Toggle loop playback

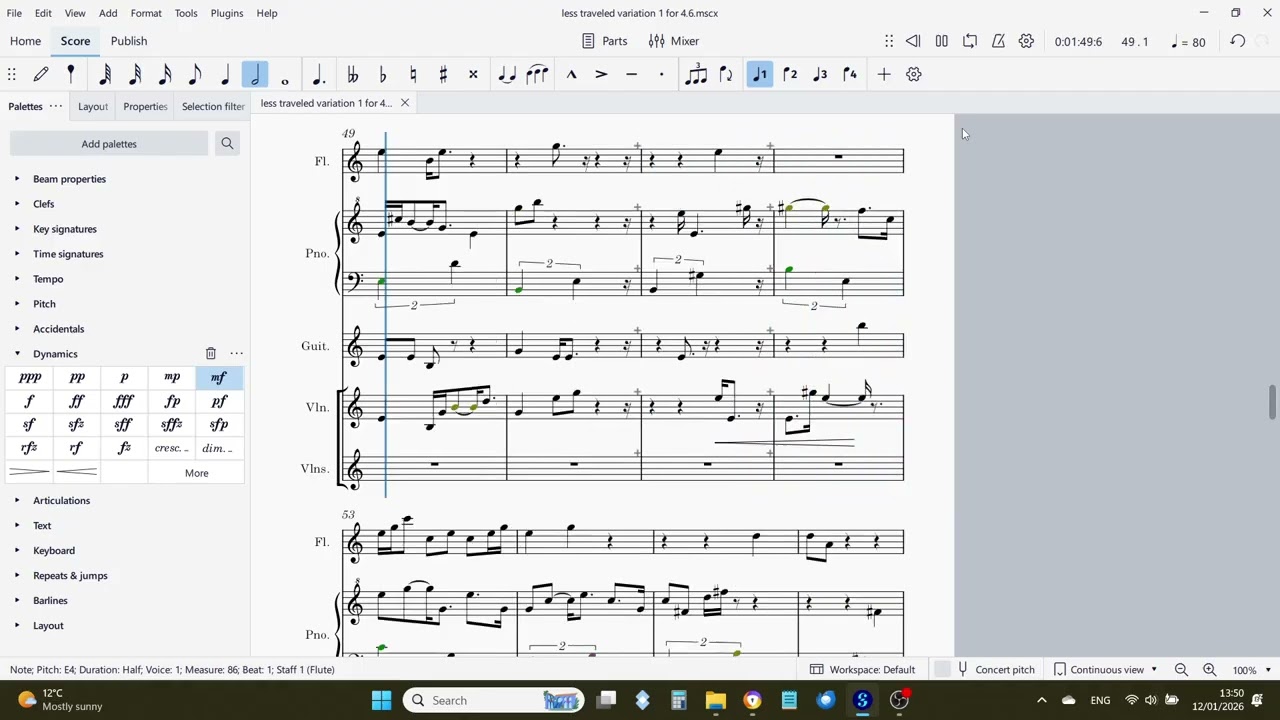970,41
